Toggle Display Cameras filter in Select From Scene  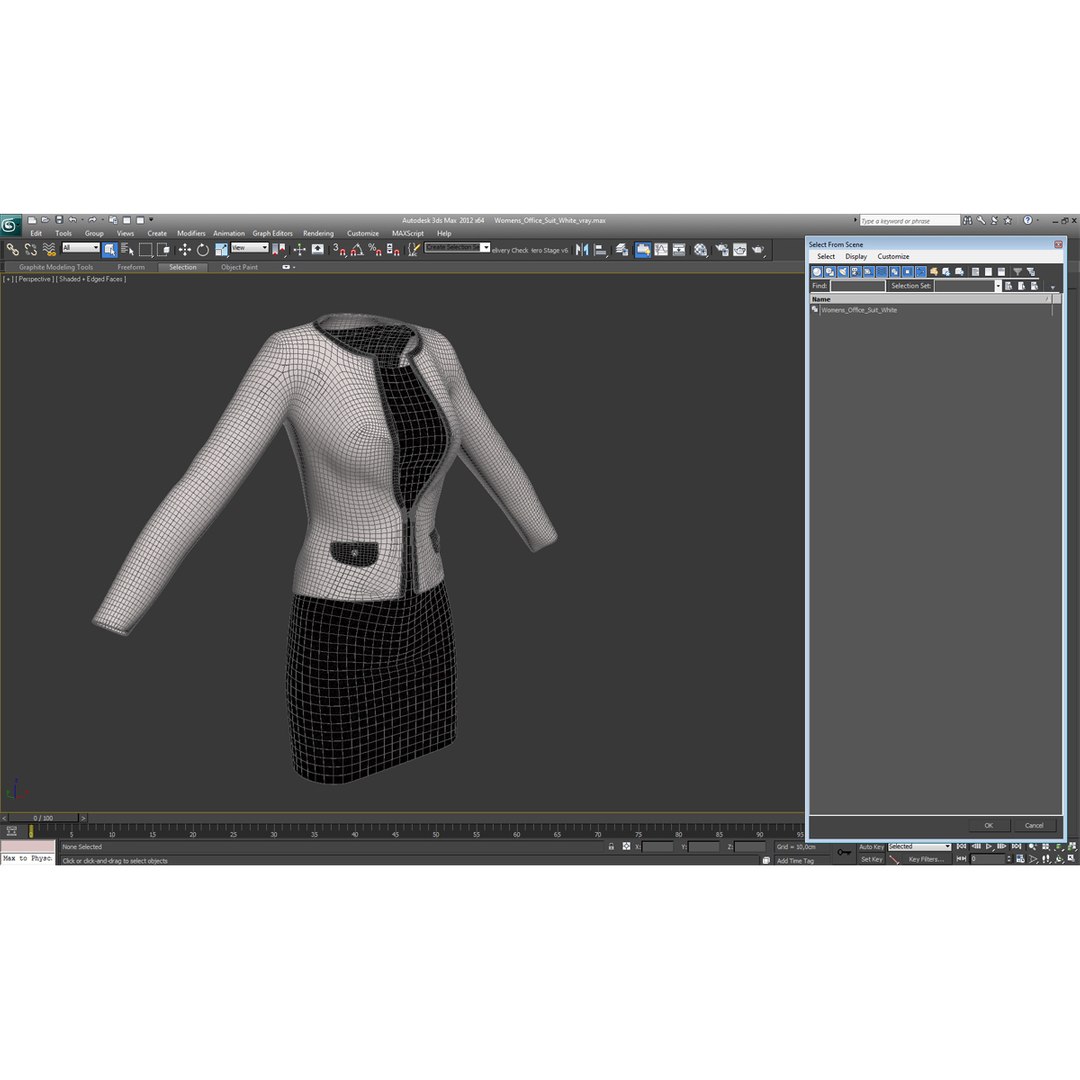[x=856, y=272]
